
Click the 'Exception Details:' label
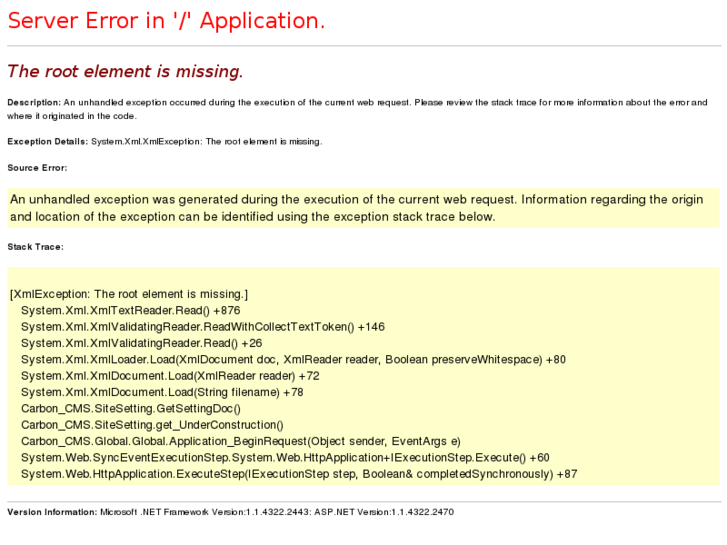click(47, 141)
